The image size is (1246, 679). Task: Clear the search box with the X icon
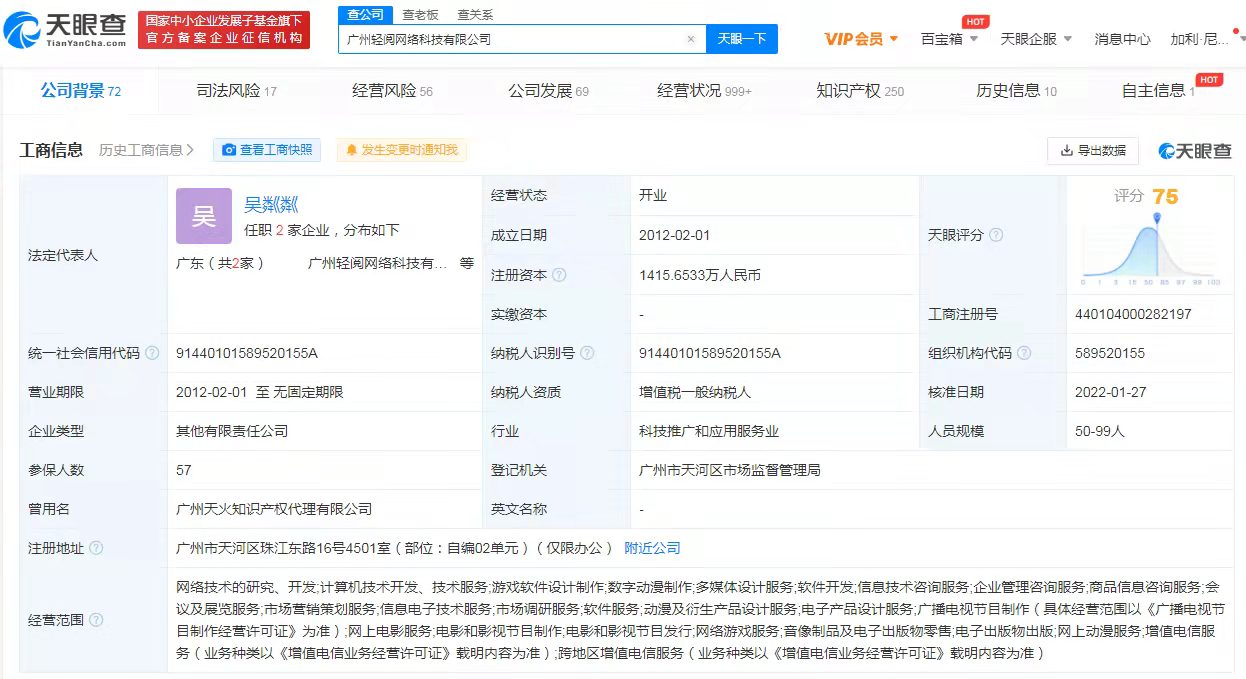click(x=690, y=40)
